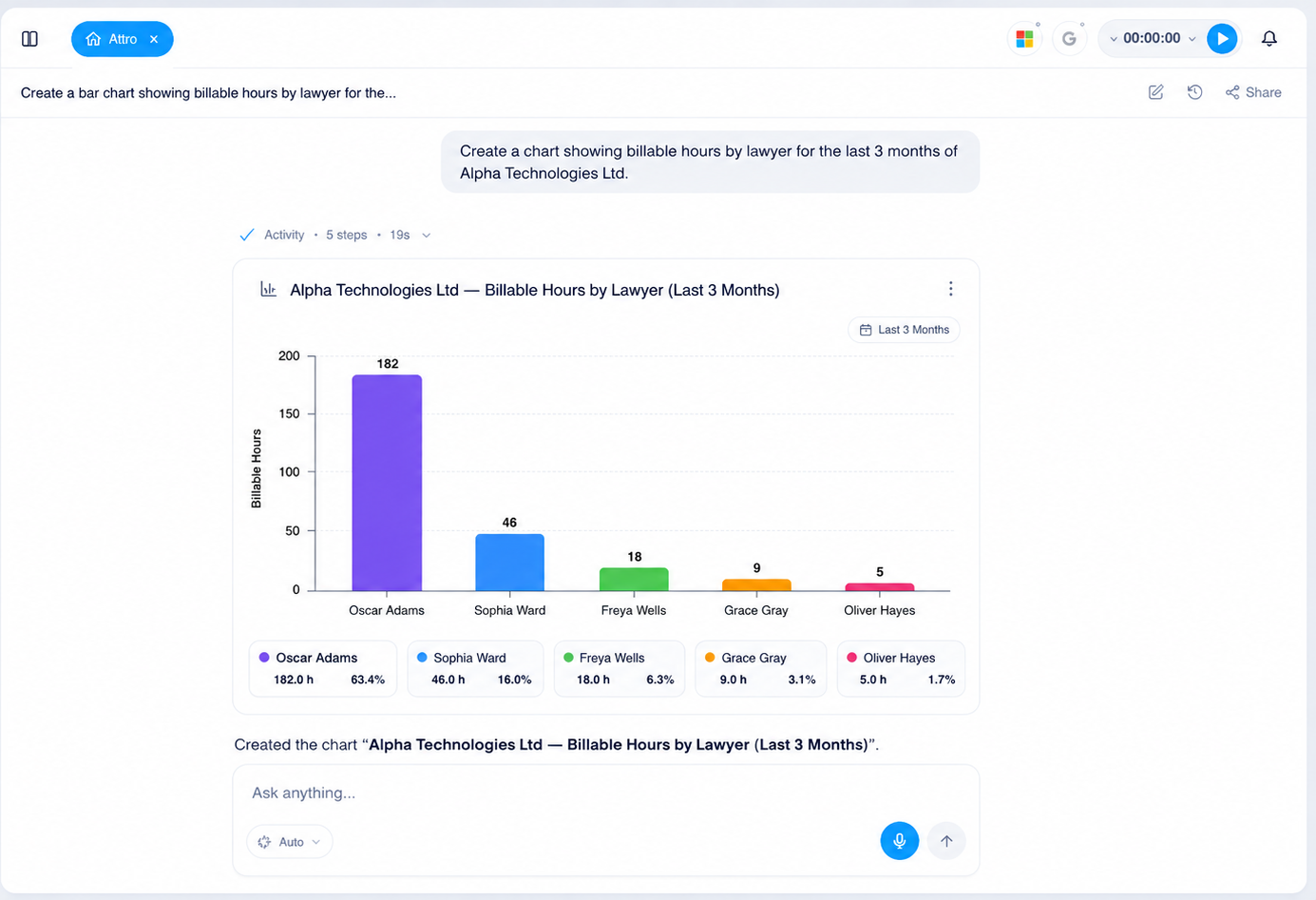Click the new chat edit icon
The width and height of the screenshot is (1316, 900).
pyautogui.click(x=1155, y=92)
